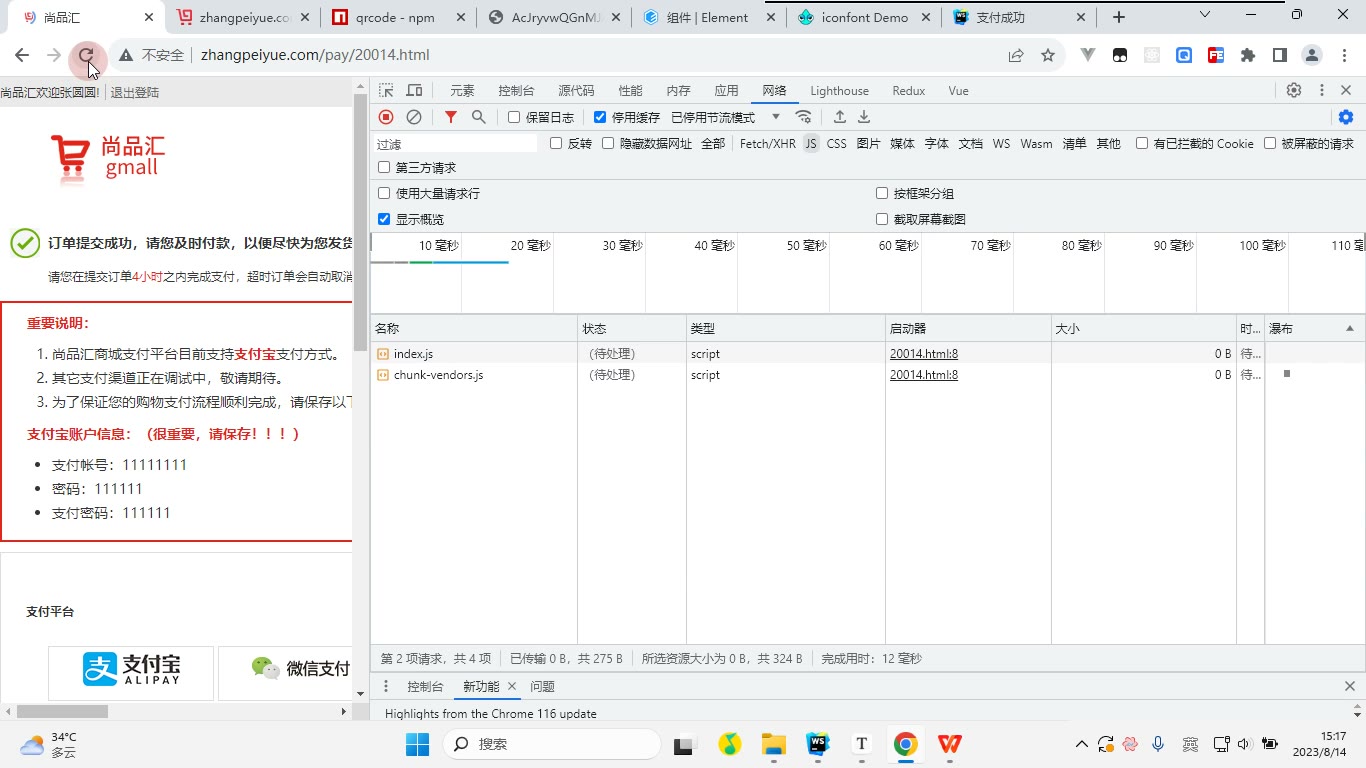Screen dimensions: 1366x768
Task: Check the 截取屏幕截图 checkbox
Action: pos(882,219)
